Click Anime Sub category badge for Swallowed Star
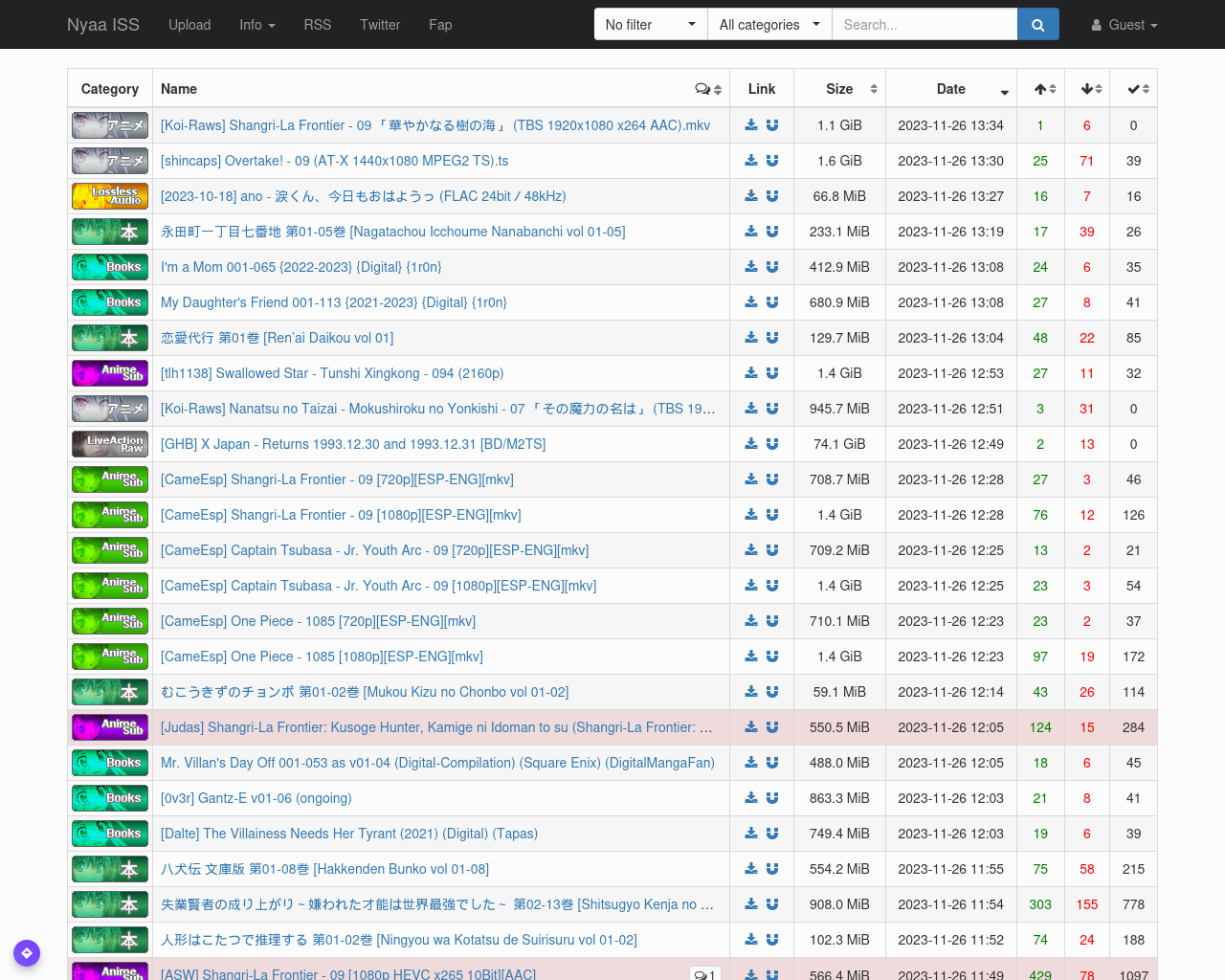Screen dimensions: 1225x980 tap(110, 373)
